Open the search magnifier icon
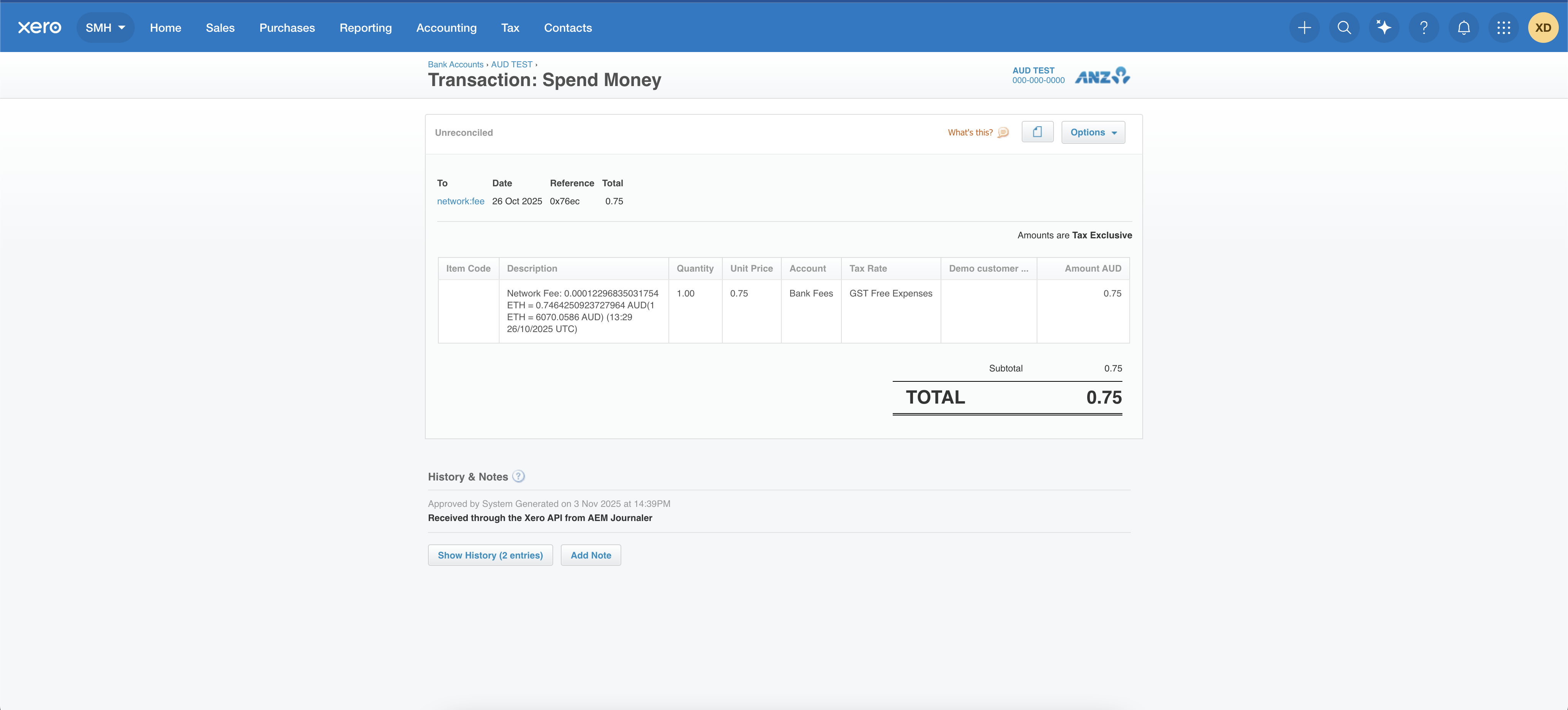1568x710 pixels. (x=1344, y=28)
